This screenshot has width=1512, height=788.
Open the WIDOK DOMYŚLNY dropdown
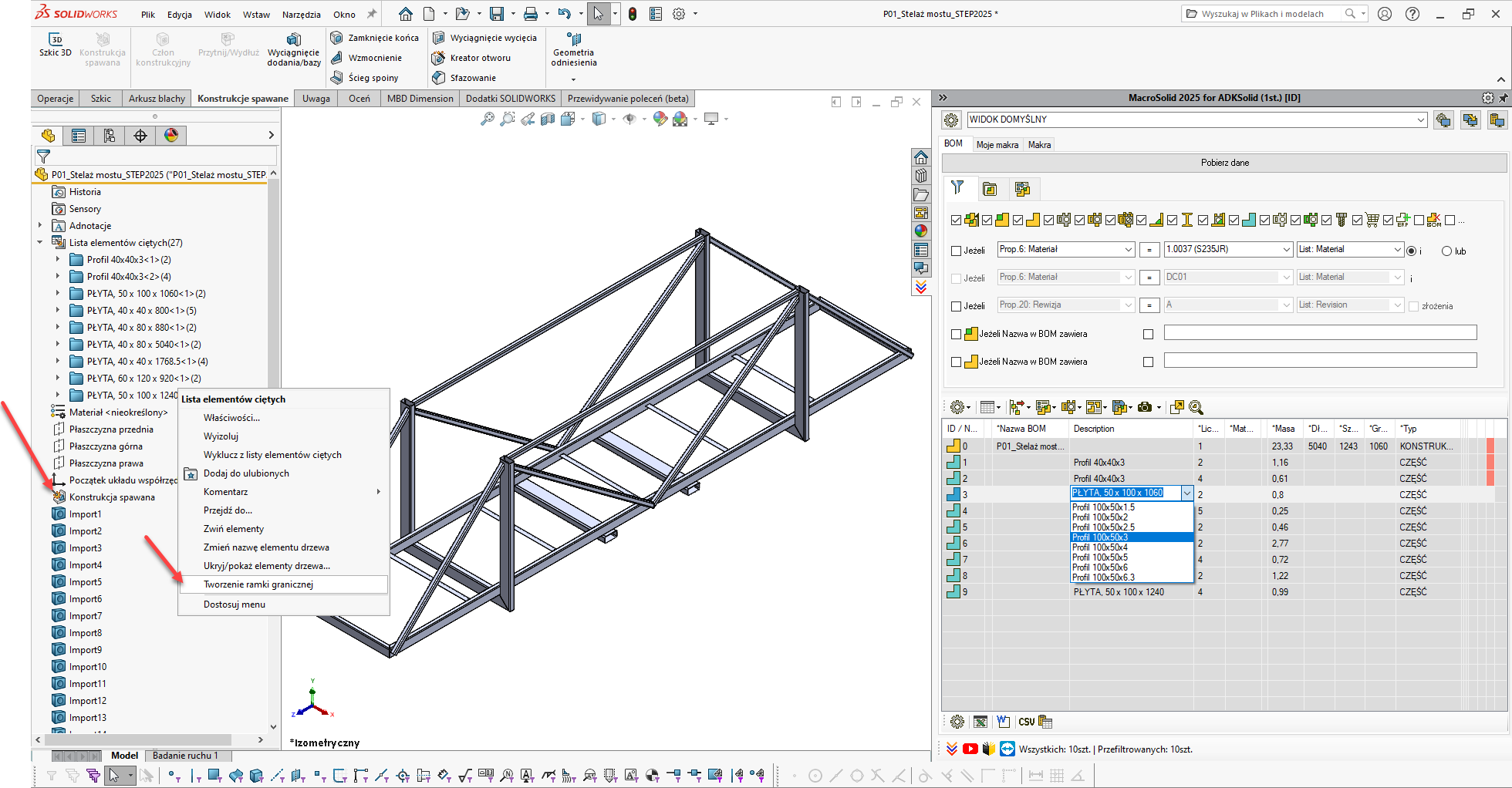[x=1420, y=120]
